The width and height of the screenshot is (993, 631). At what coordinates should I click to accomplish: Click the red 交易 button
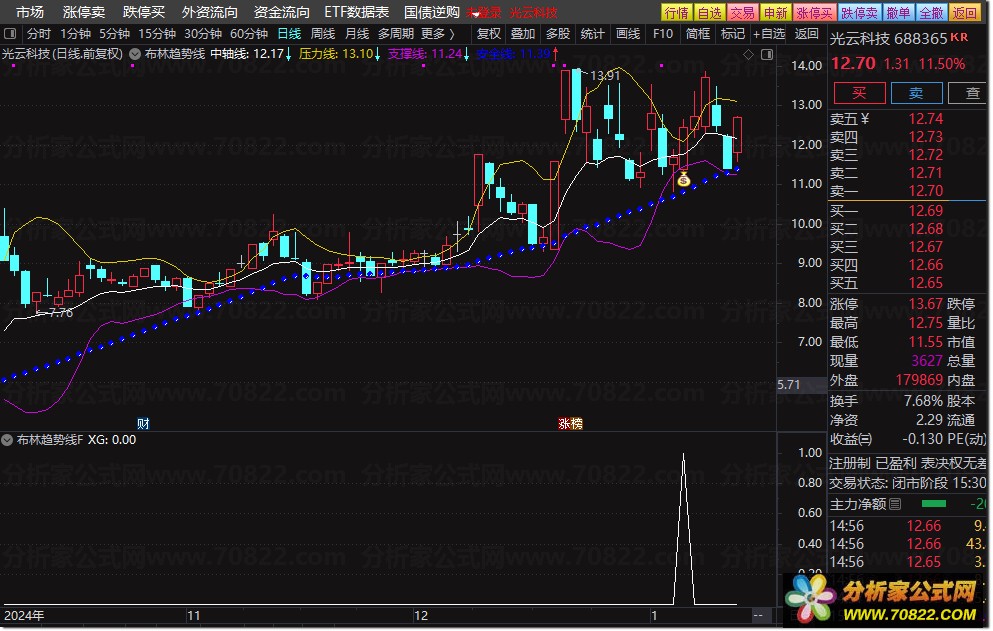[x=742, y=13]
